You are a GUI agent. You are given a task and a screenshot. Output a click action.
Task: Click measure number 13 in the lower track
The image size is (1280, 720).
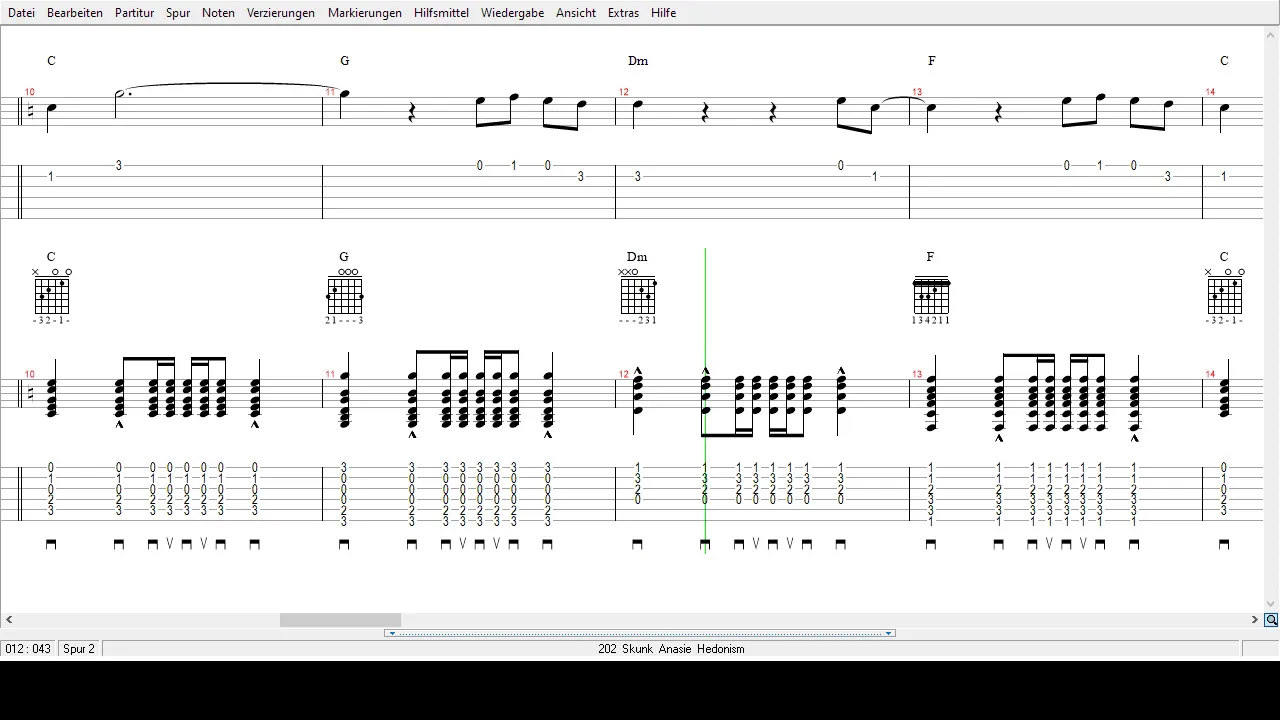pos(917,375)
